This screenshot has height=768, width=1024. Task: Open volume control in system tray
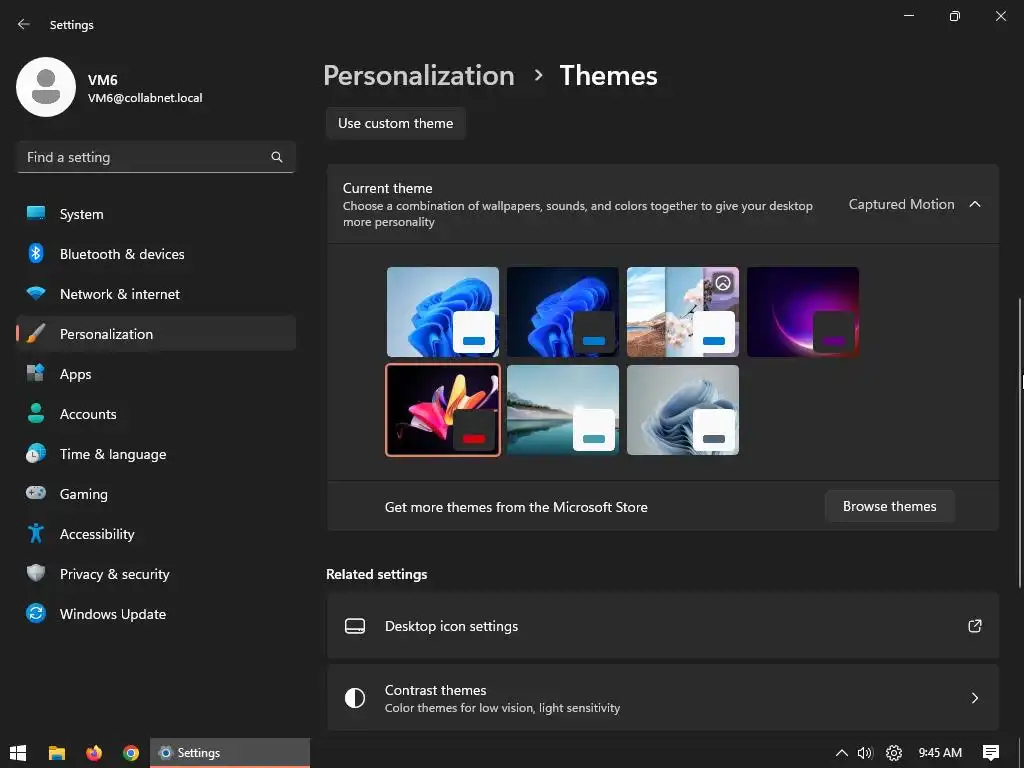865,753
